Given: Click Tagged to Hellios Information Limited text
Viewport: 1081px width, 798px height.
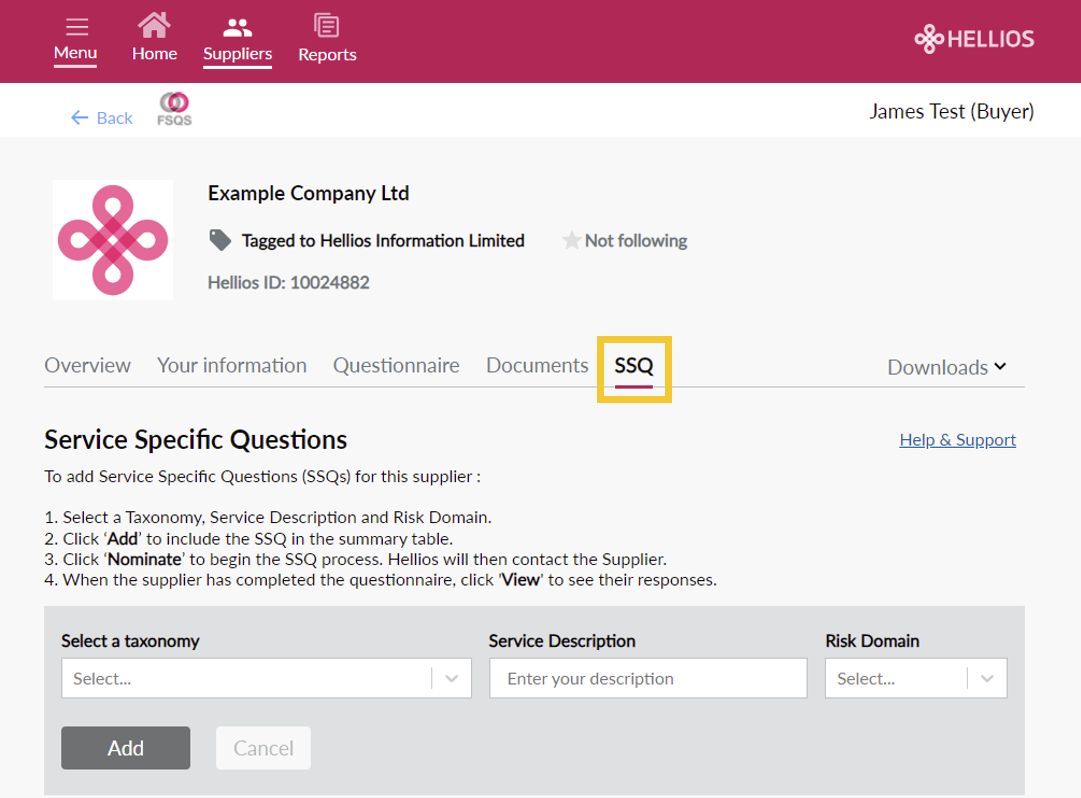Looking at the screenshot, I should click(383, 241).
